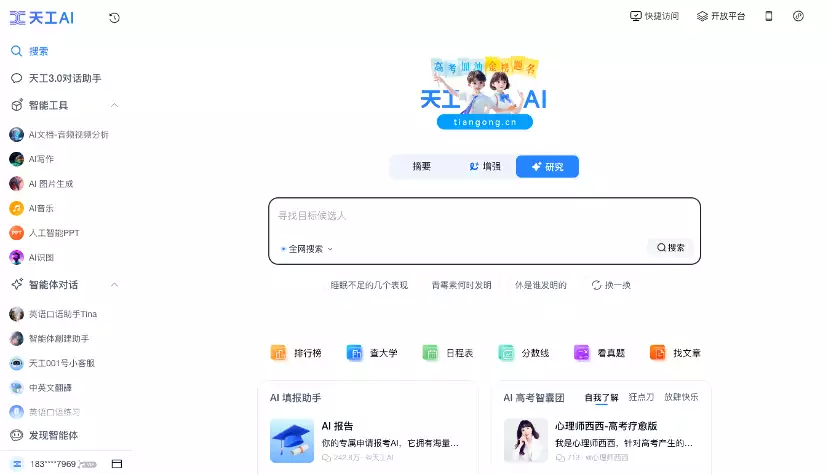Collapse the 智能工具 section
Screen dimensions: 832x476
click(x=115, y=105)
